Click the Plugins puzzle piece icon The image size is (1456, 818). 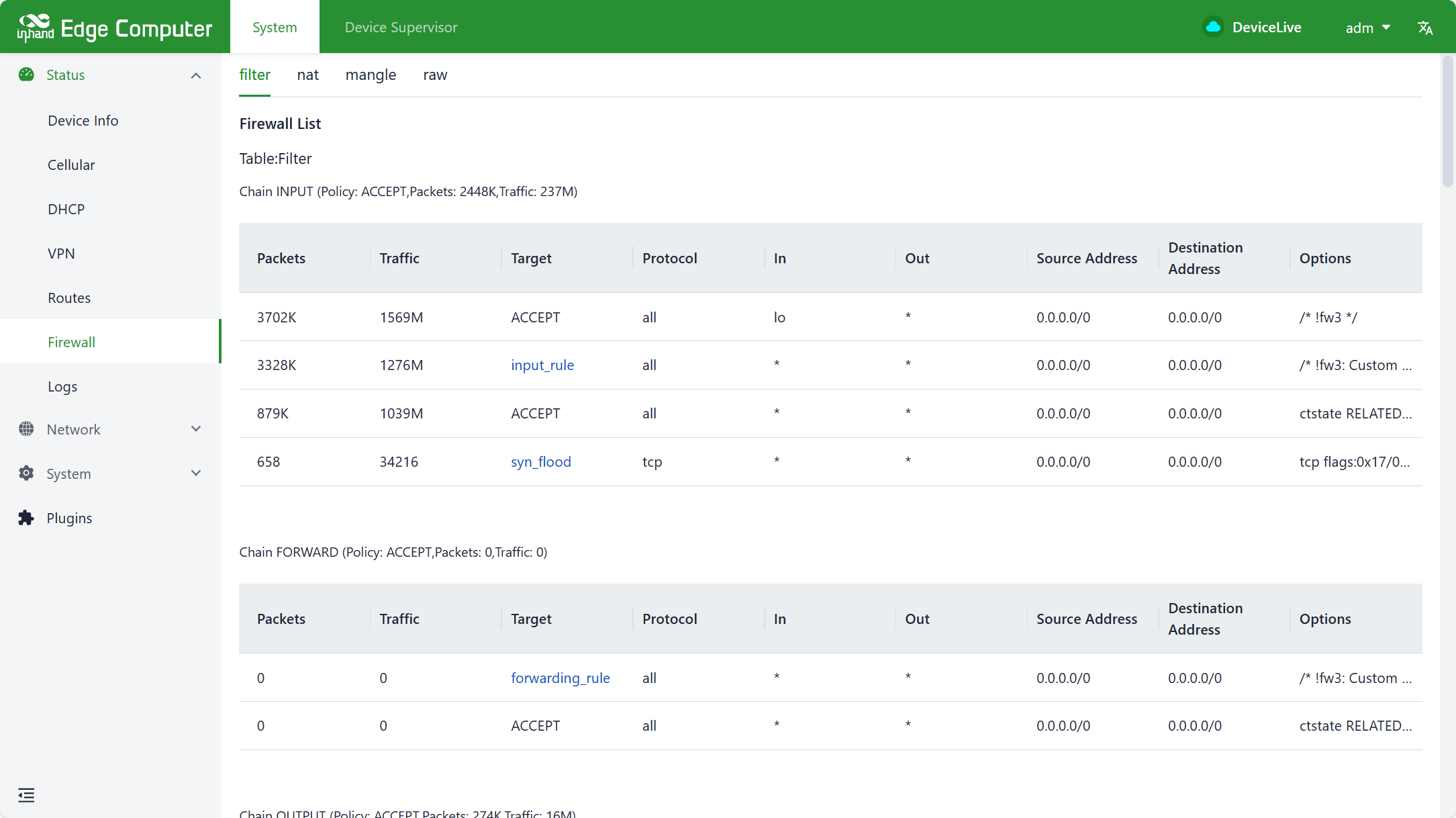coord(26,518)
